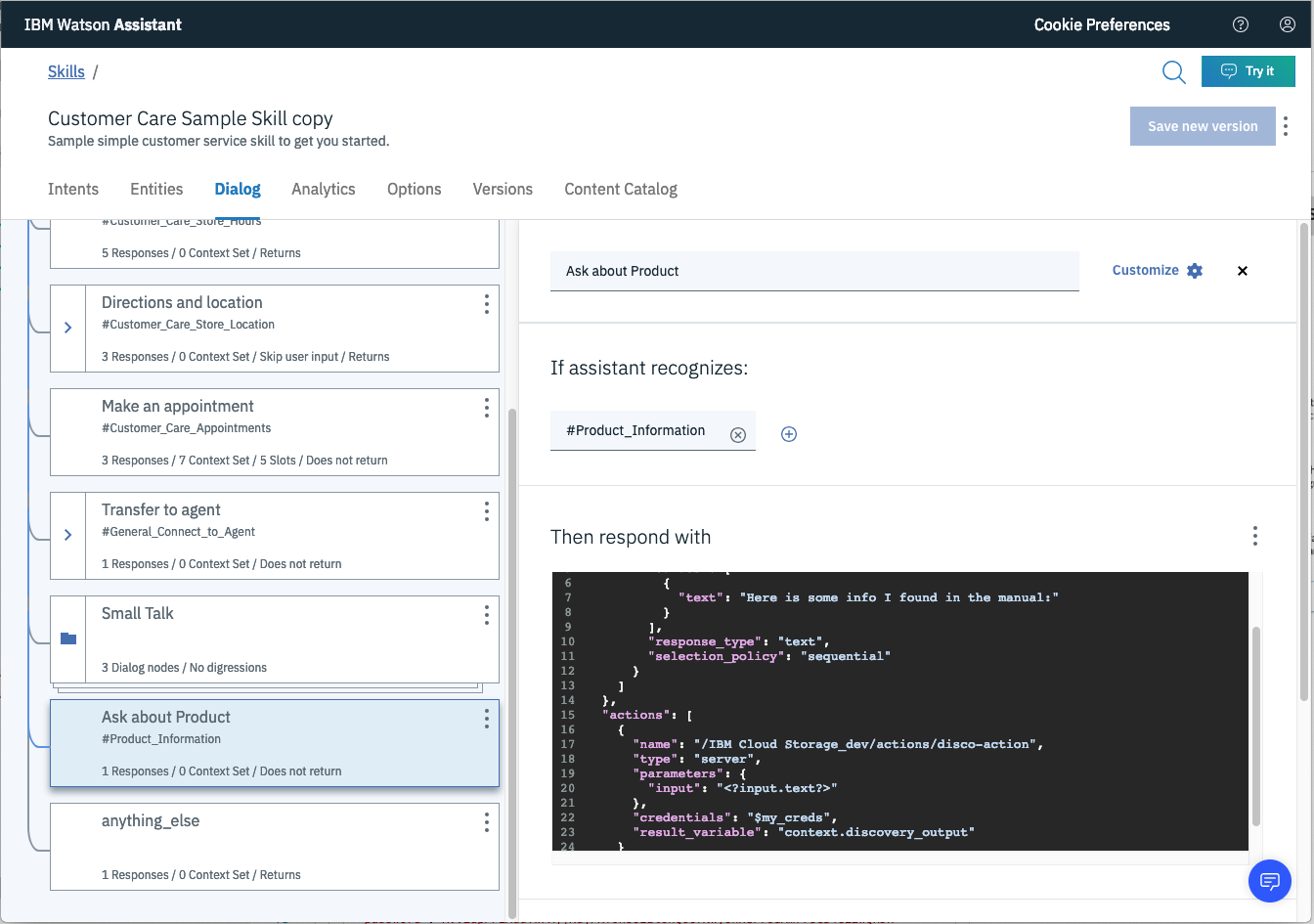Remove the #Product_Information condition
Screen dimensions: 1314x924
tap(738, 435)
